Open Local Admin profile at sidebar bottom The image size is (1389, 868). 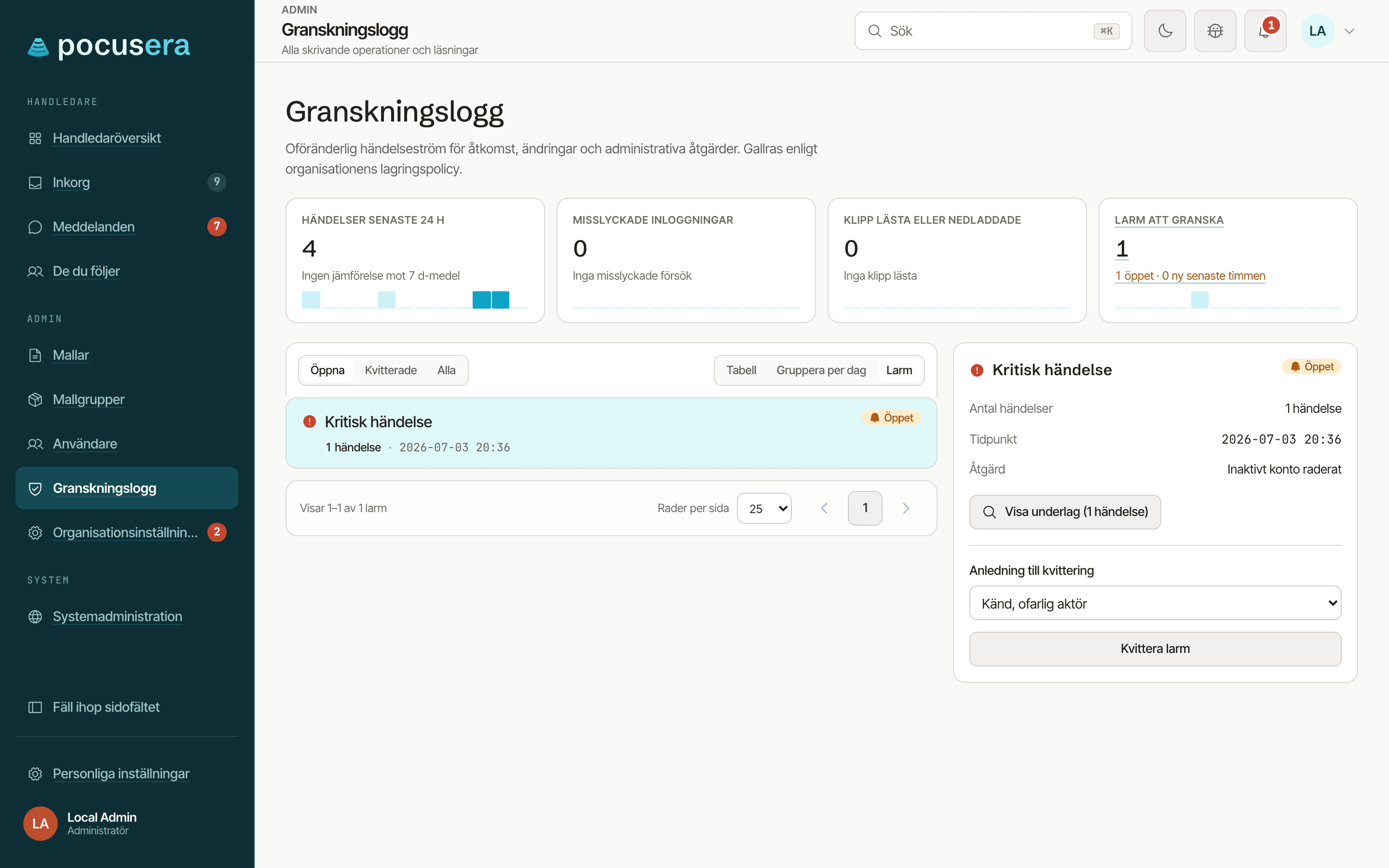point(81,823)
